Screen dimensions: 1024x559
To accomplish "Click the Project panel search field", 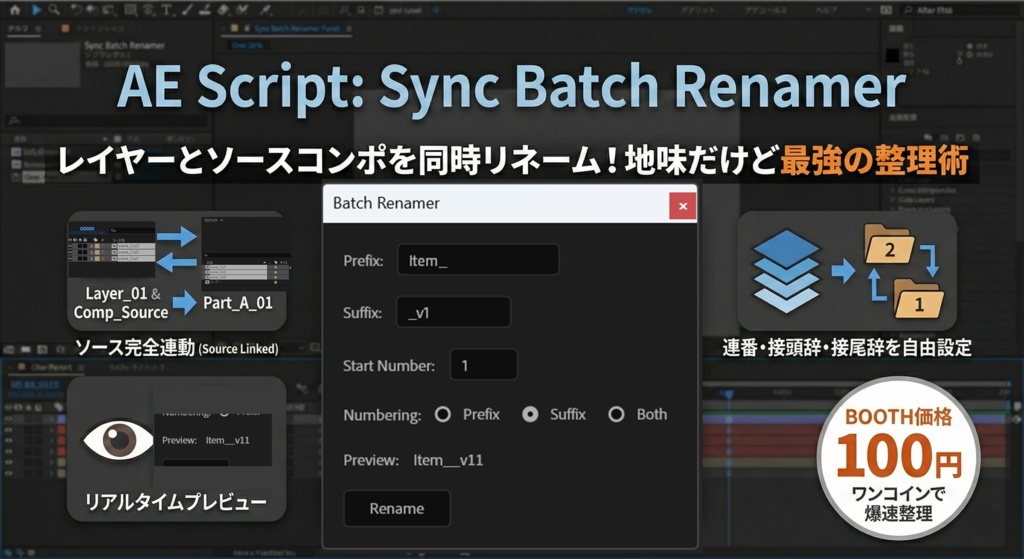I will pyautogui.click(x=106, y=121).
